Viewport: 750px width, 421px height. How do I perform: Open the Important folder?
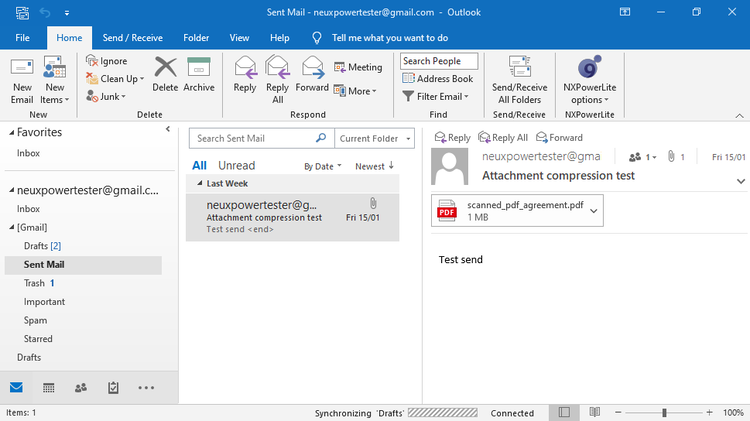[44, 302]
